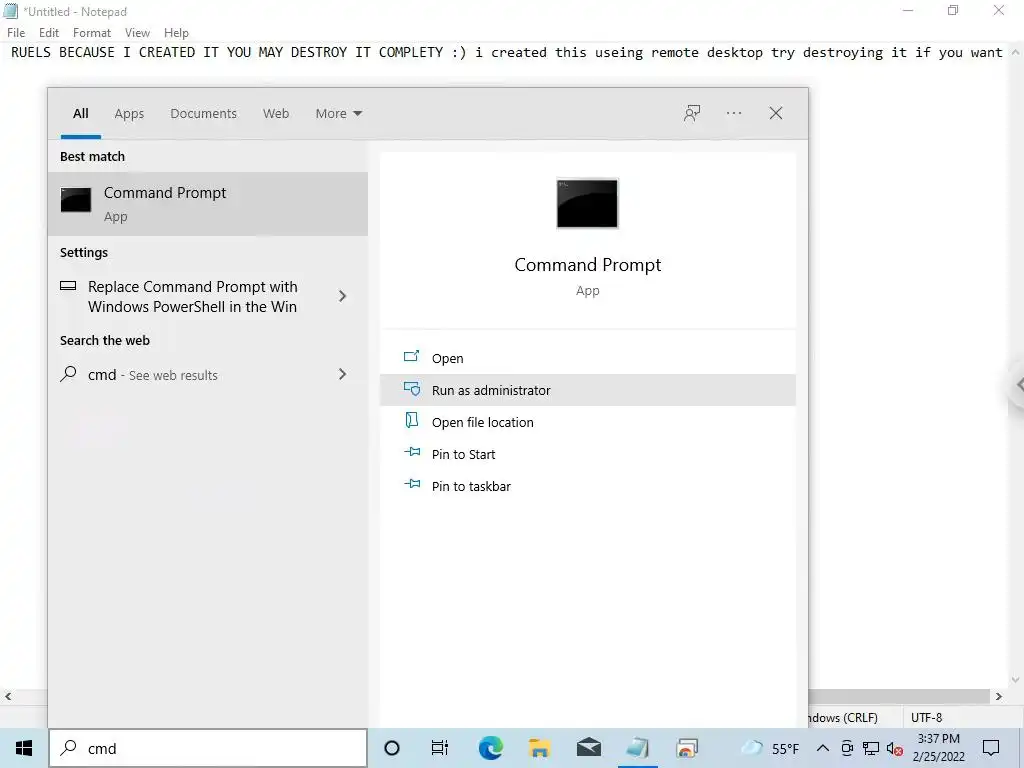Choose Pin to taskbar

coord(588,486)
